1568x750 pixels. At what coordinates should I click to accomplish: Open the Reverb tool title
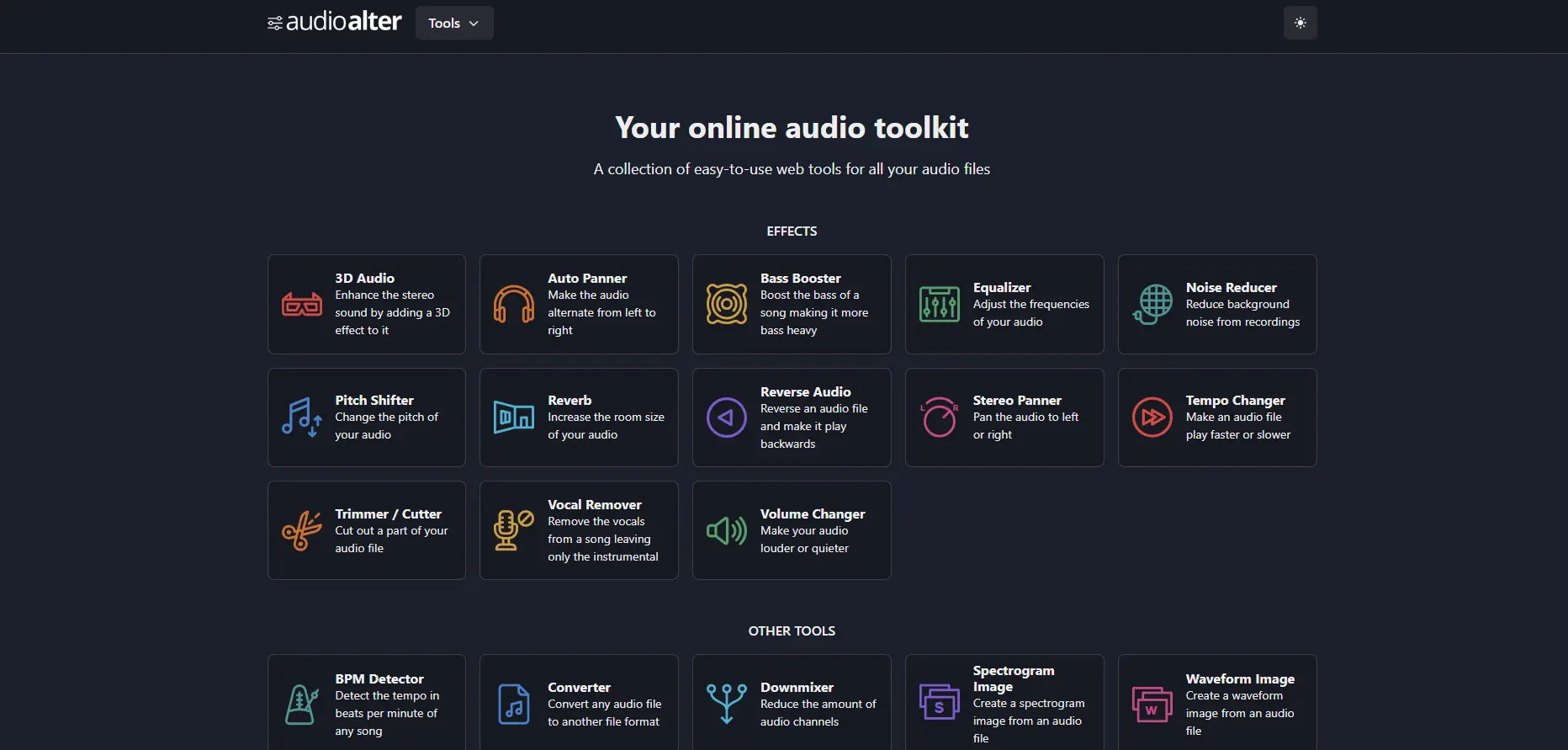[569, 401]
